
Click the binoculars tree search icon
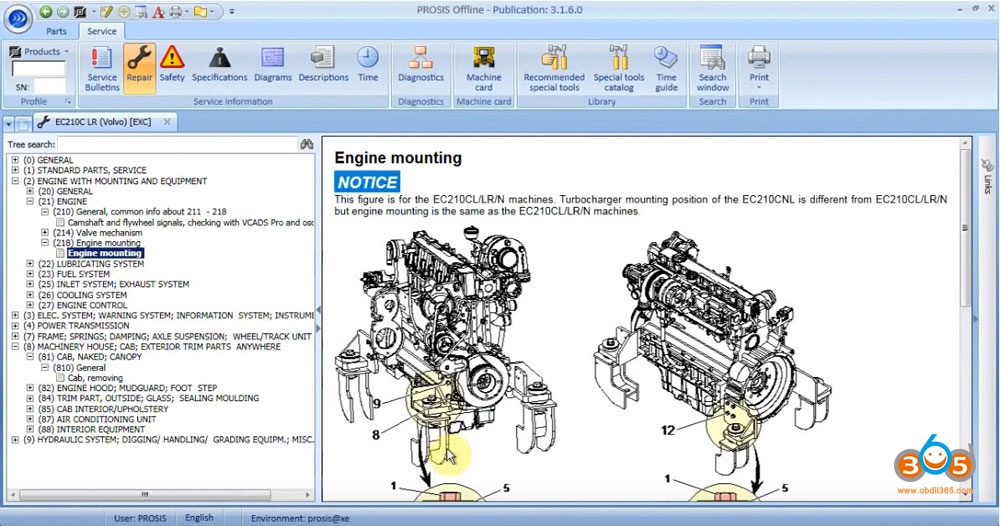tap(307, 144)
